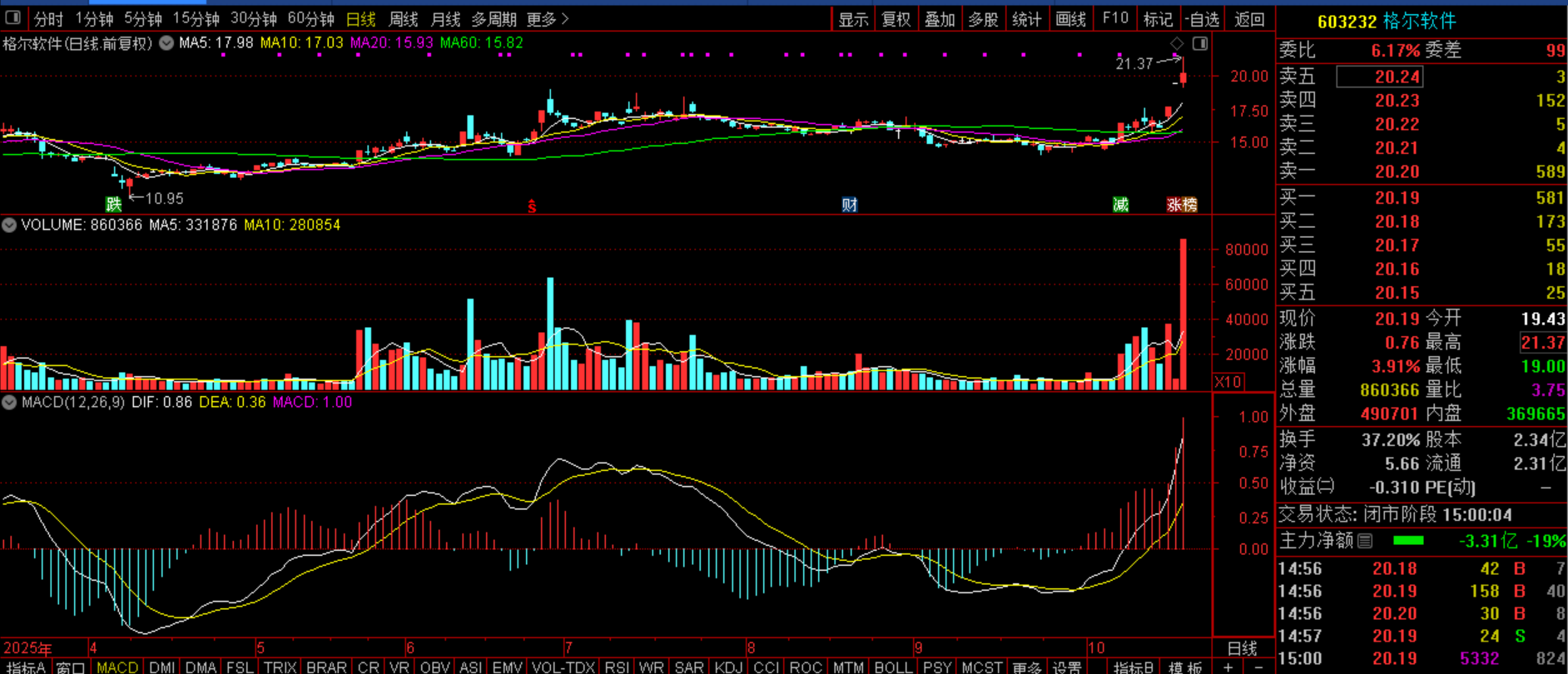Switch indicator to VOL-TDX

(x=563, y=667)
